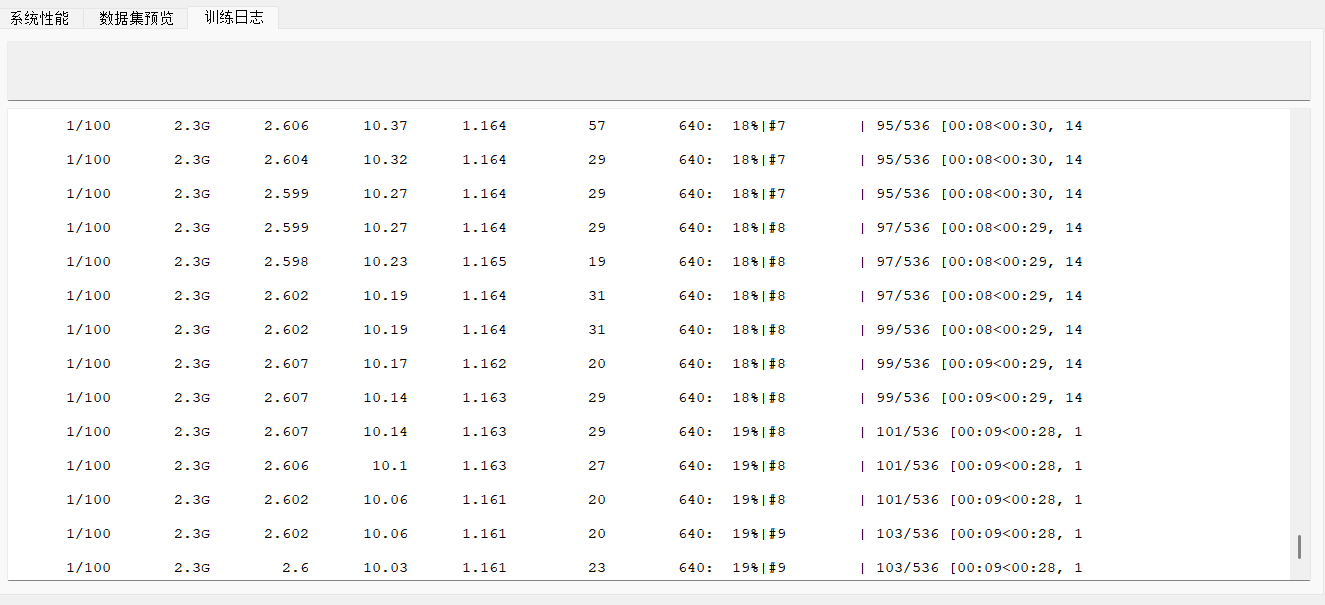Click 2.3G in the row with 10.32
This screenshot has width=1325, height=605.
[192, 160]
